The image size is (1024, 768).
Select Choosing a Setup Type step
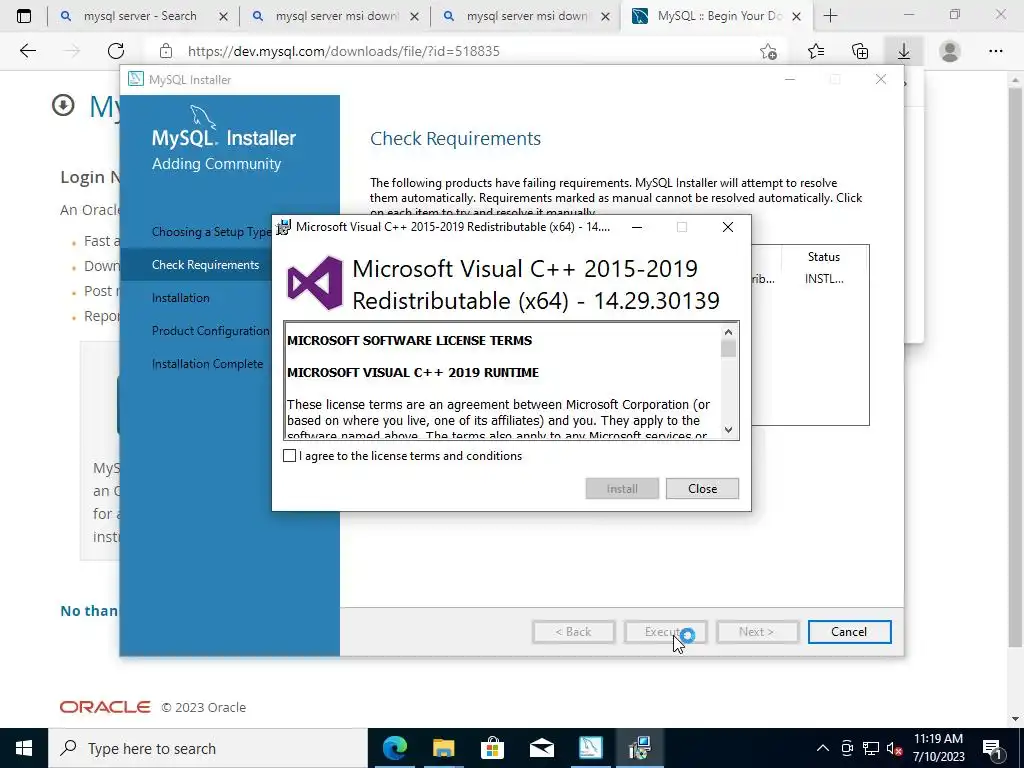[x=211, y=232]
